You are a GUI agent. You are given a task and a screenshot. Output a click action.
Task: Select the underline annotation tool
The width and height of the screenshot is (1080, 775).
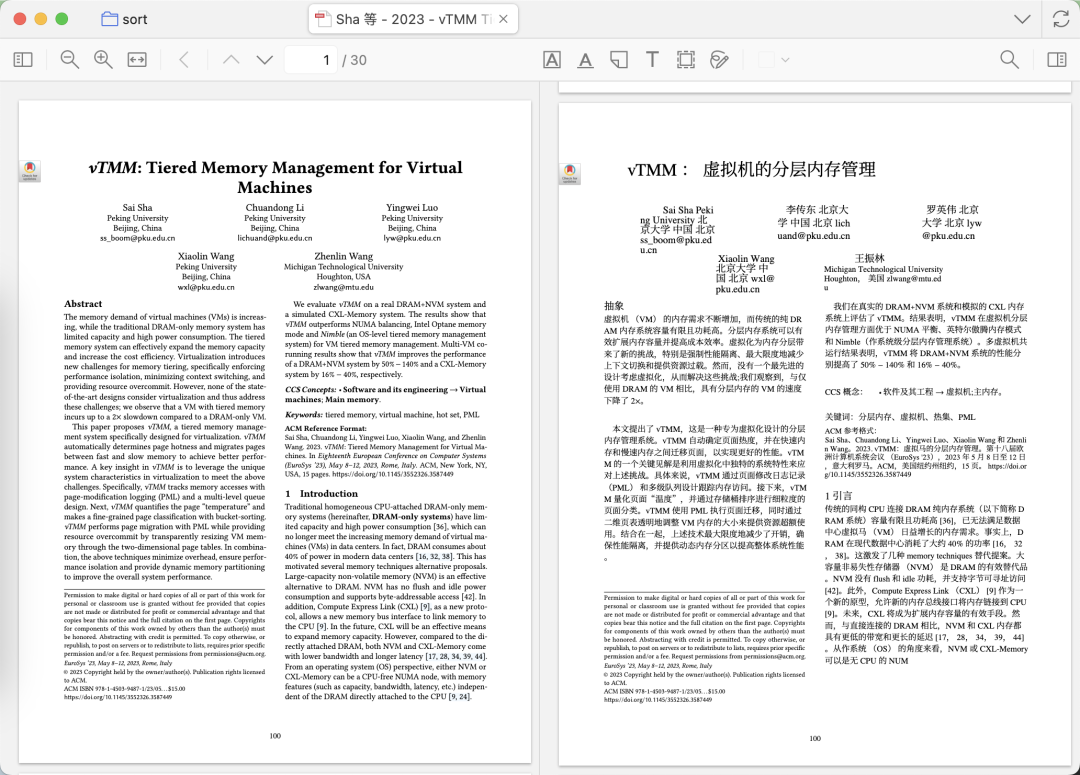[x=586, y=60]
